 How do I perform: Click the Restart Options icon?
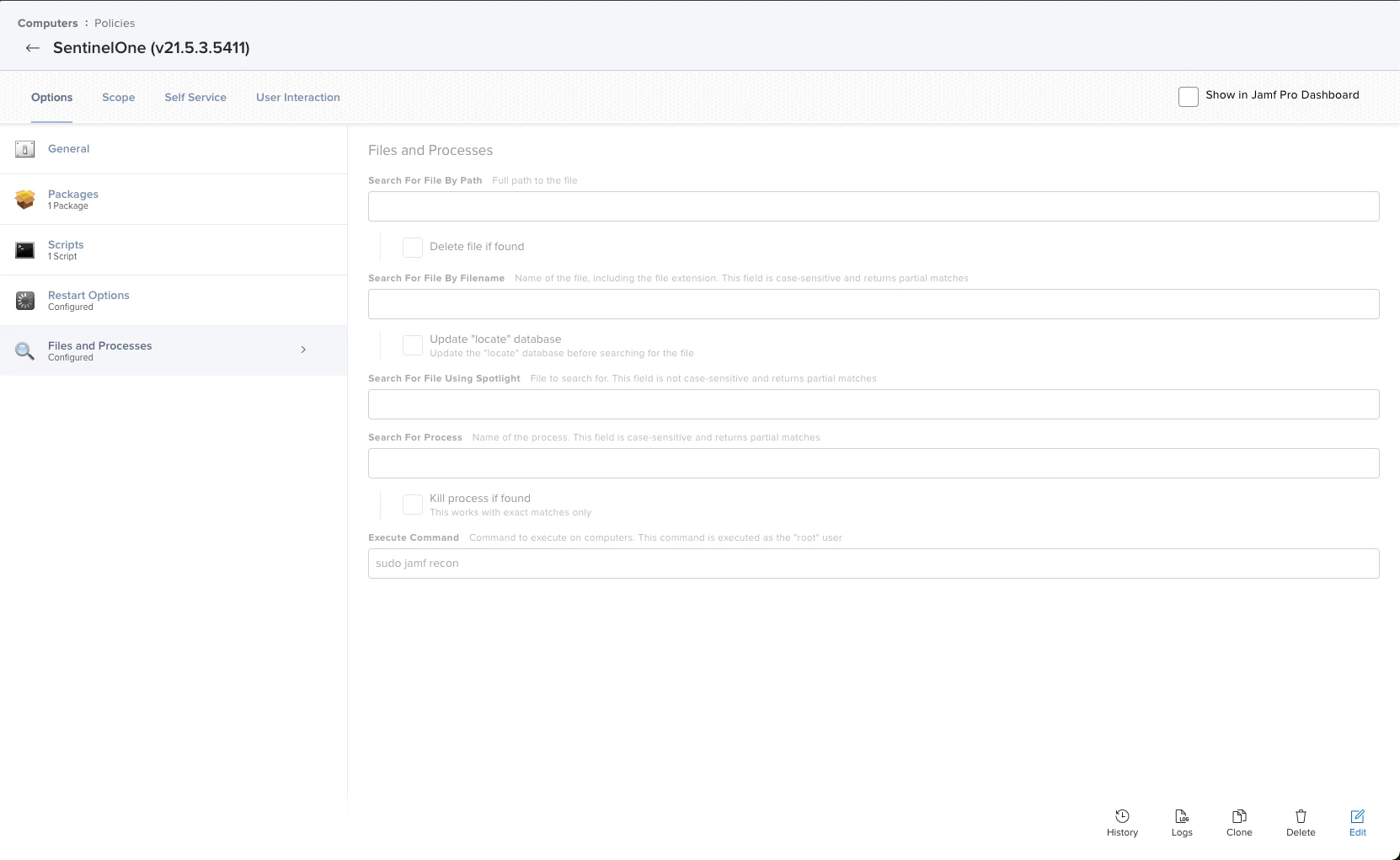[x=25, y=301]
